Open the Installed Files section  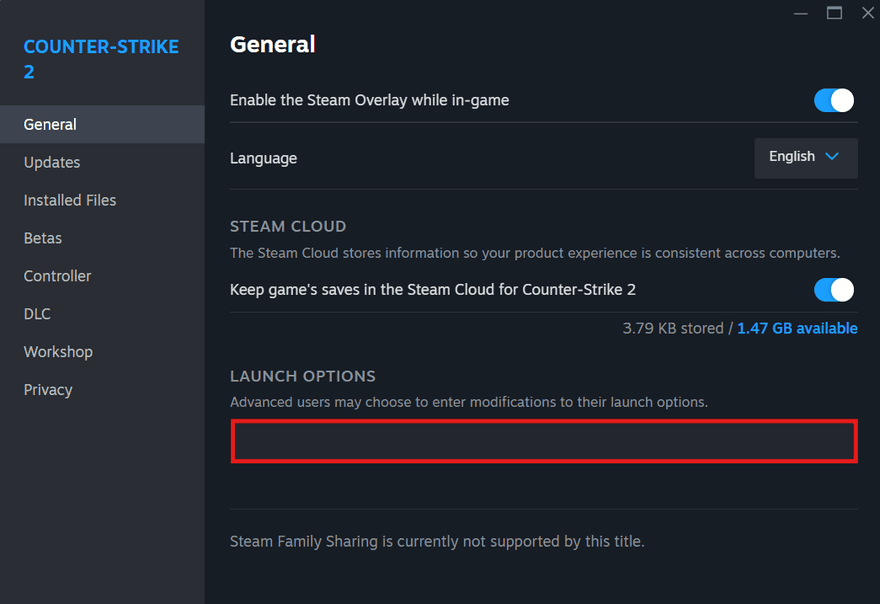pyautogui.click(x=69, y=200)
